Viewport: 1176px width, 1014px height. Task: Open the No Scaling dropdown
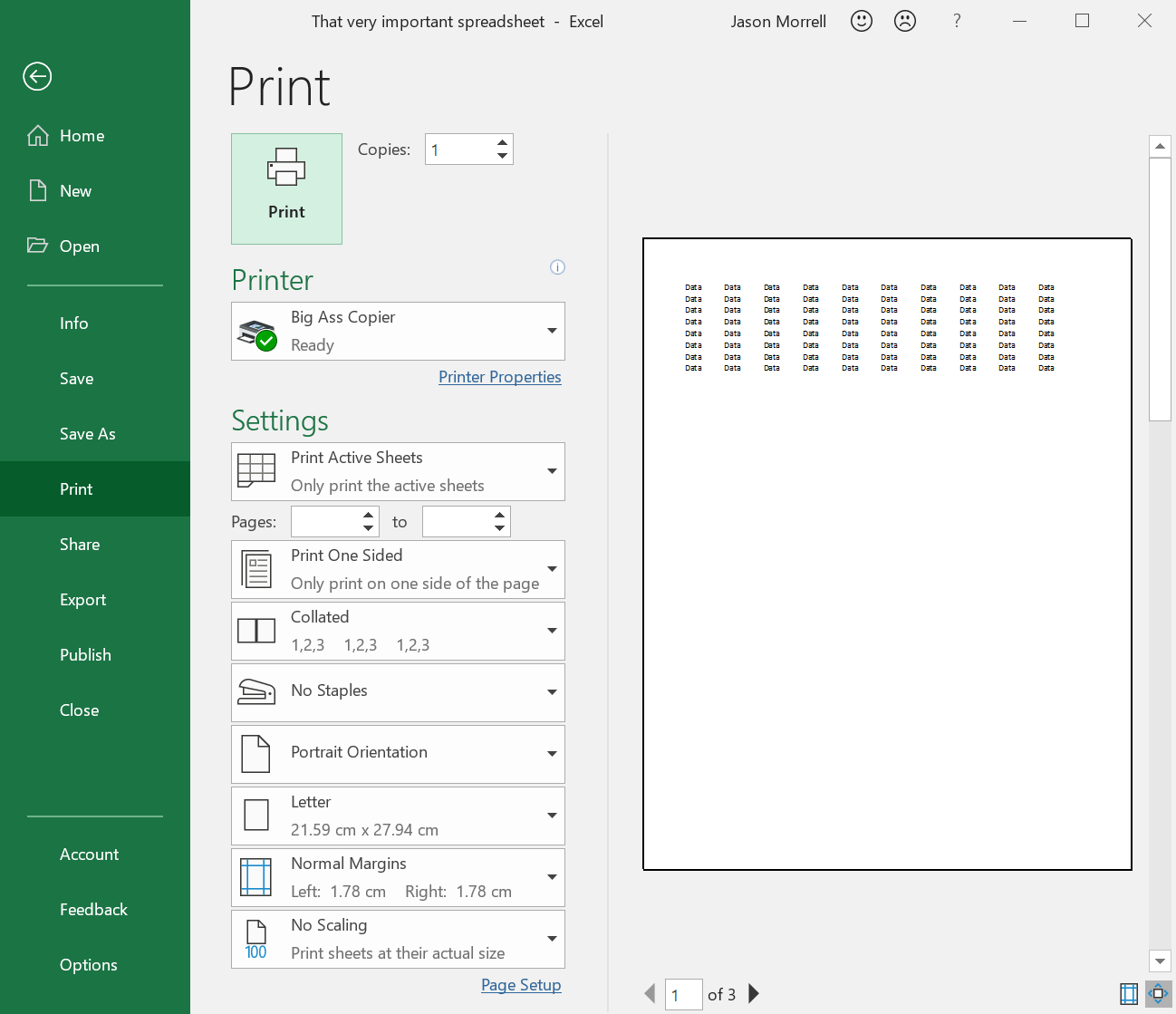coord(398,939)
